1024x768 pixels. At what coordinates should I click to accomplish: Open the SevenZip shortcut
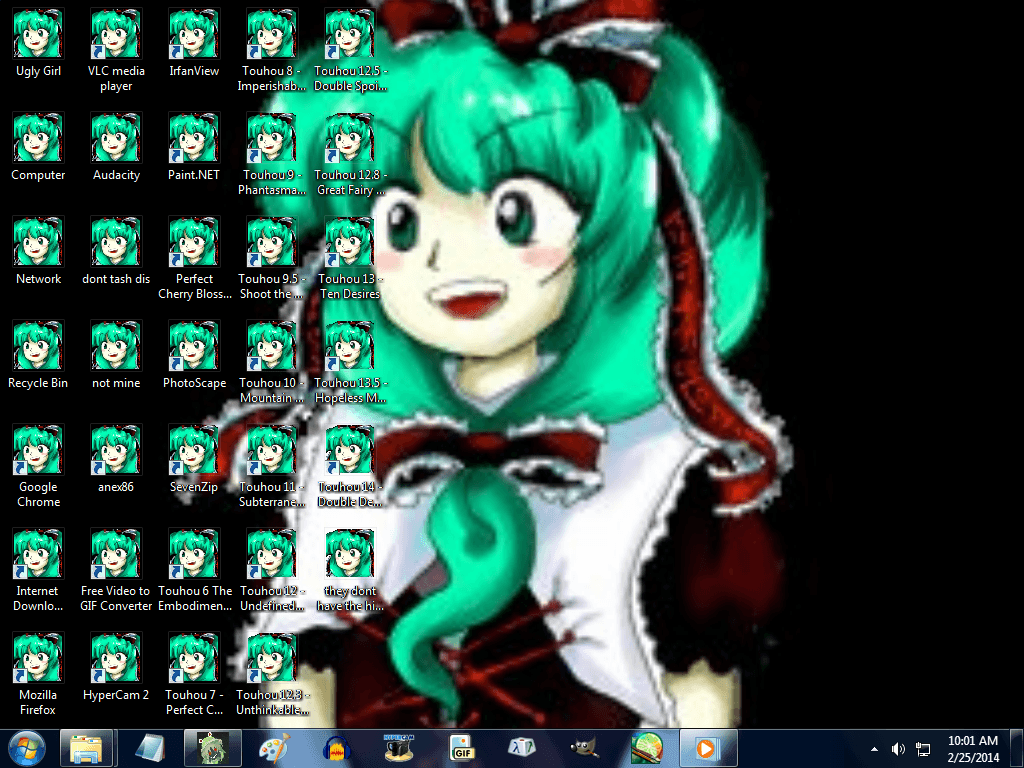[x=193, y=451]
